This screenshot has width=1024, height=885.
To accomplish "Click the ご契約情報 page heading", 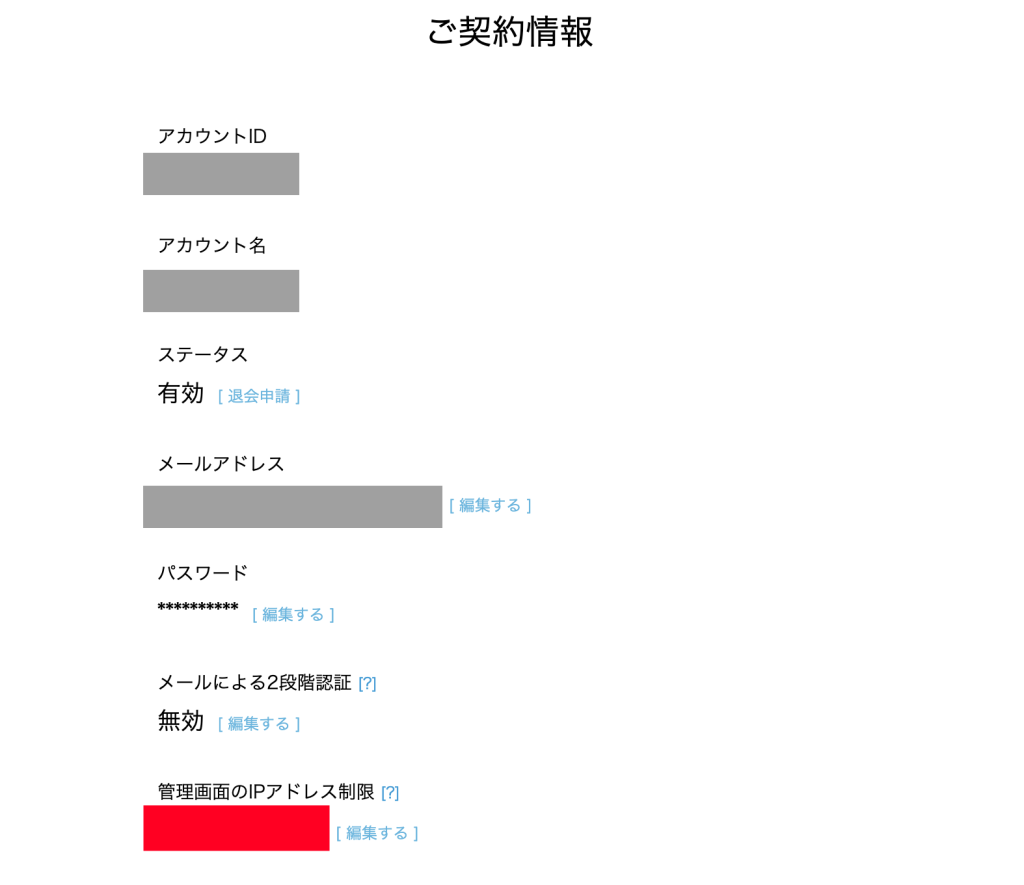I will (x=510, y=31).
